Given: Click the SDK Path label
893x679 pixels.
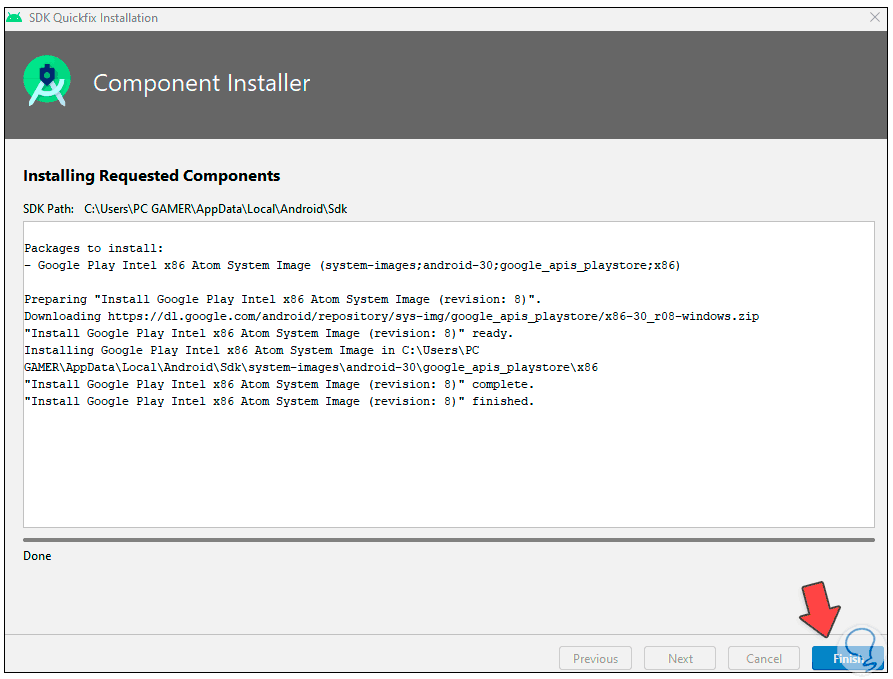Looking at the screenshot, I should click(49, 209).
